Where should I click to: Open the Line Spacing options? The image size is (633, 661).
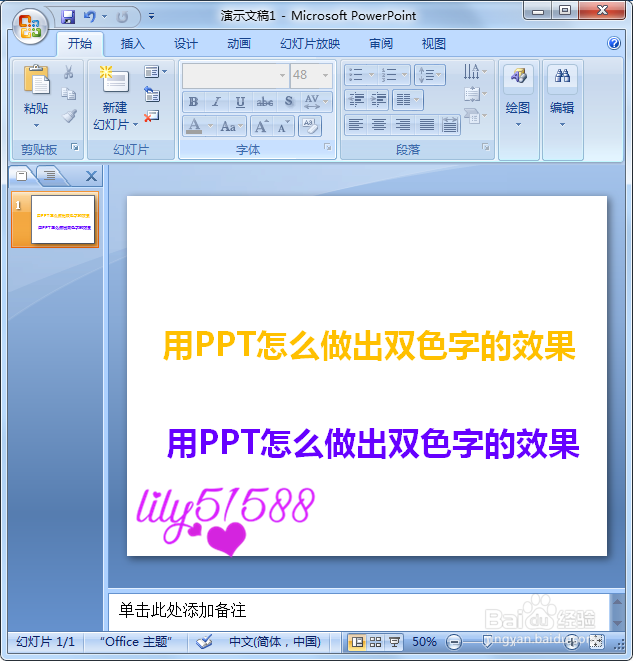tap(430, 75)
